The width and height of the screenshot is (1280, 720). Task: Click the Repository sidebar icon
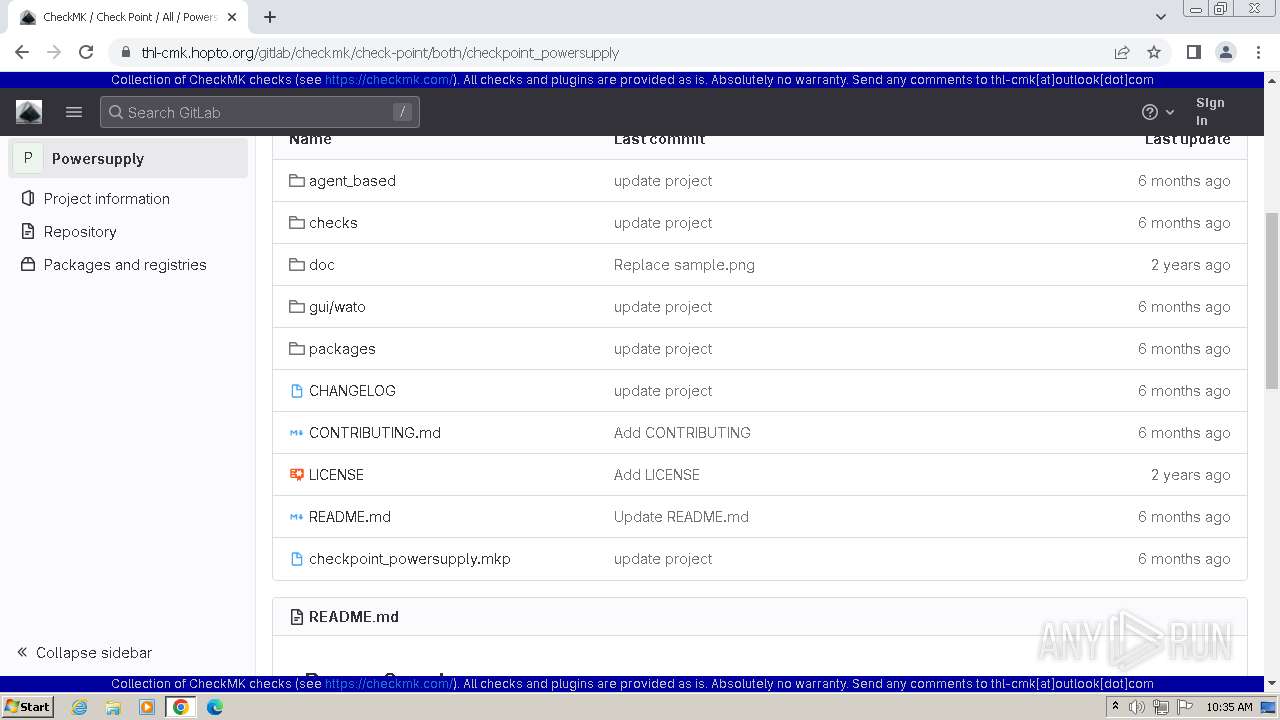tap(28, 231)
